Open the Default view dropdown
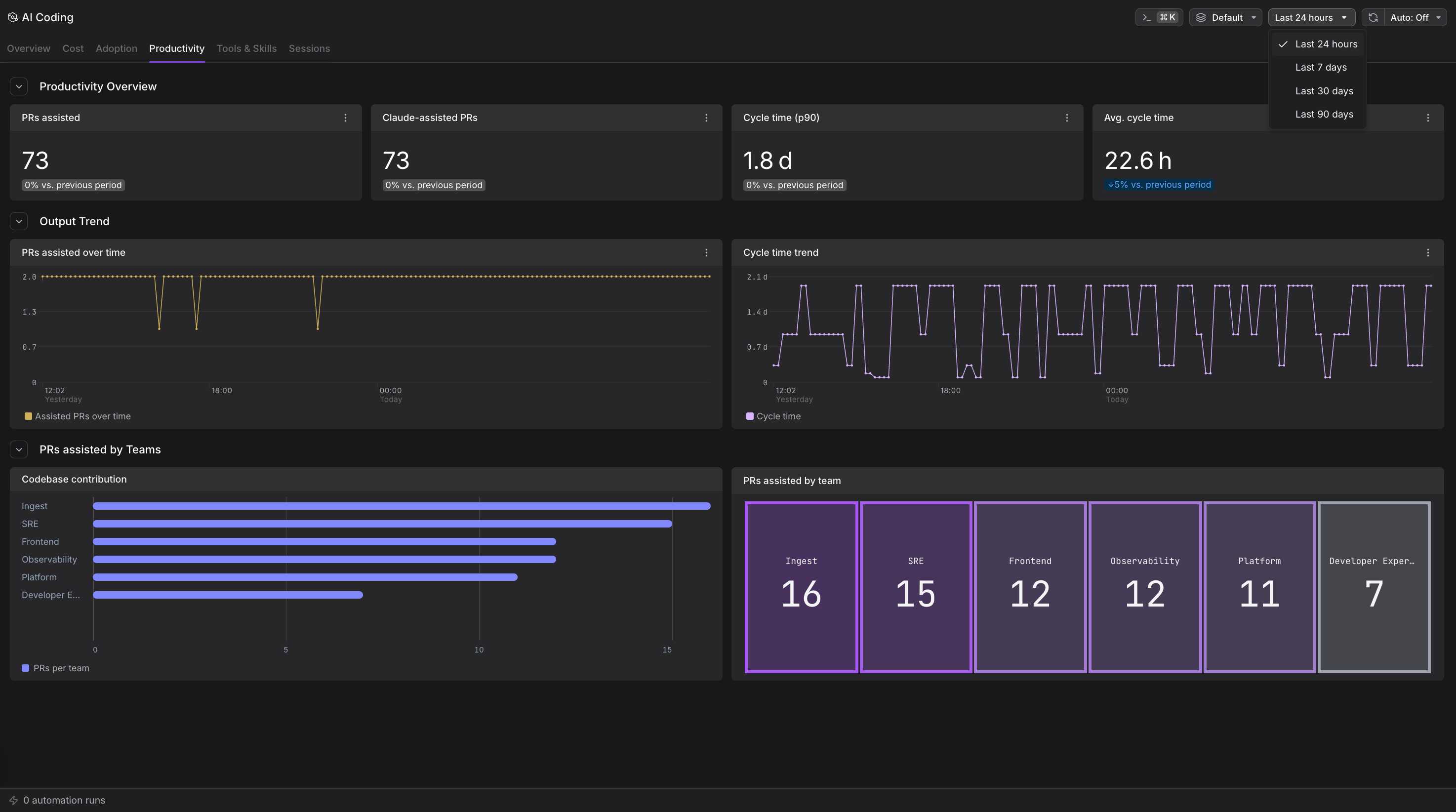This screenshot has height=812, width=1456. [1225, 17]
